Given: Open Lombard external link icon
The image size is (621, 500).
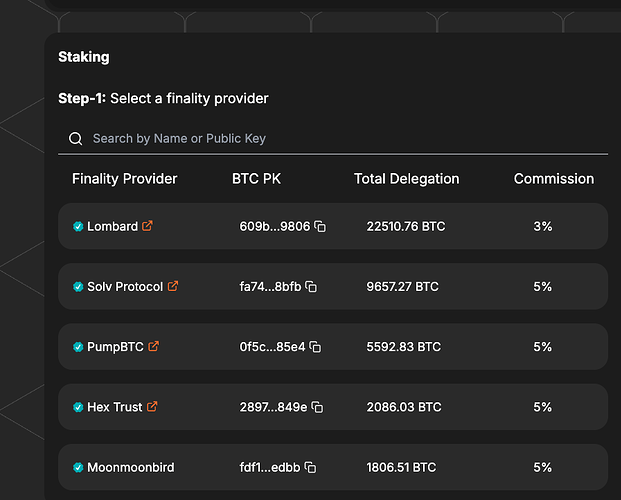Looking at the screenshot, I should click(x=147, y=225).
